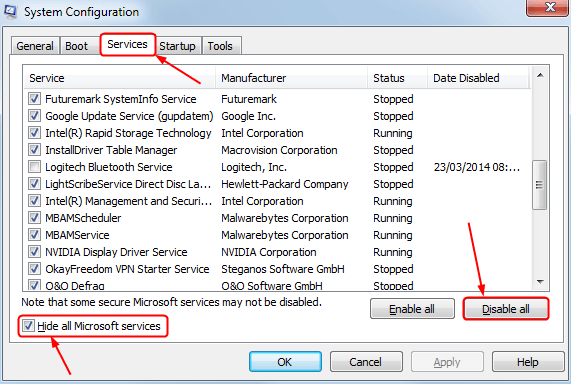571x384 pixels.
Task: Click the Google Inc. manufacturer cell
Action: (248, 116)
